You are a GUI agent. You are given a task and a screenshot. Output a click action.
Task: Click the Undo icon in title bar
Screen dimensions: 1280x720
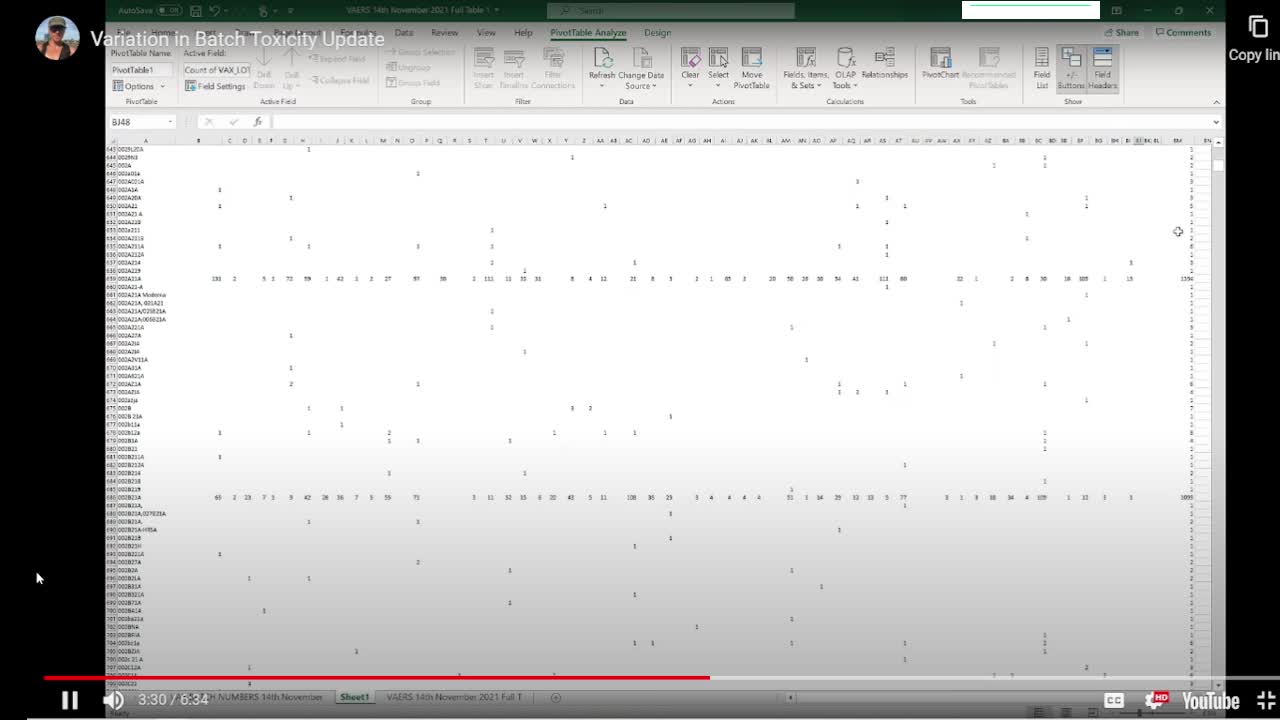pos(213,10)
